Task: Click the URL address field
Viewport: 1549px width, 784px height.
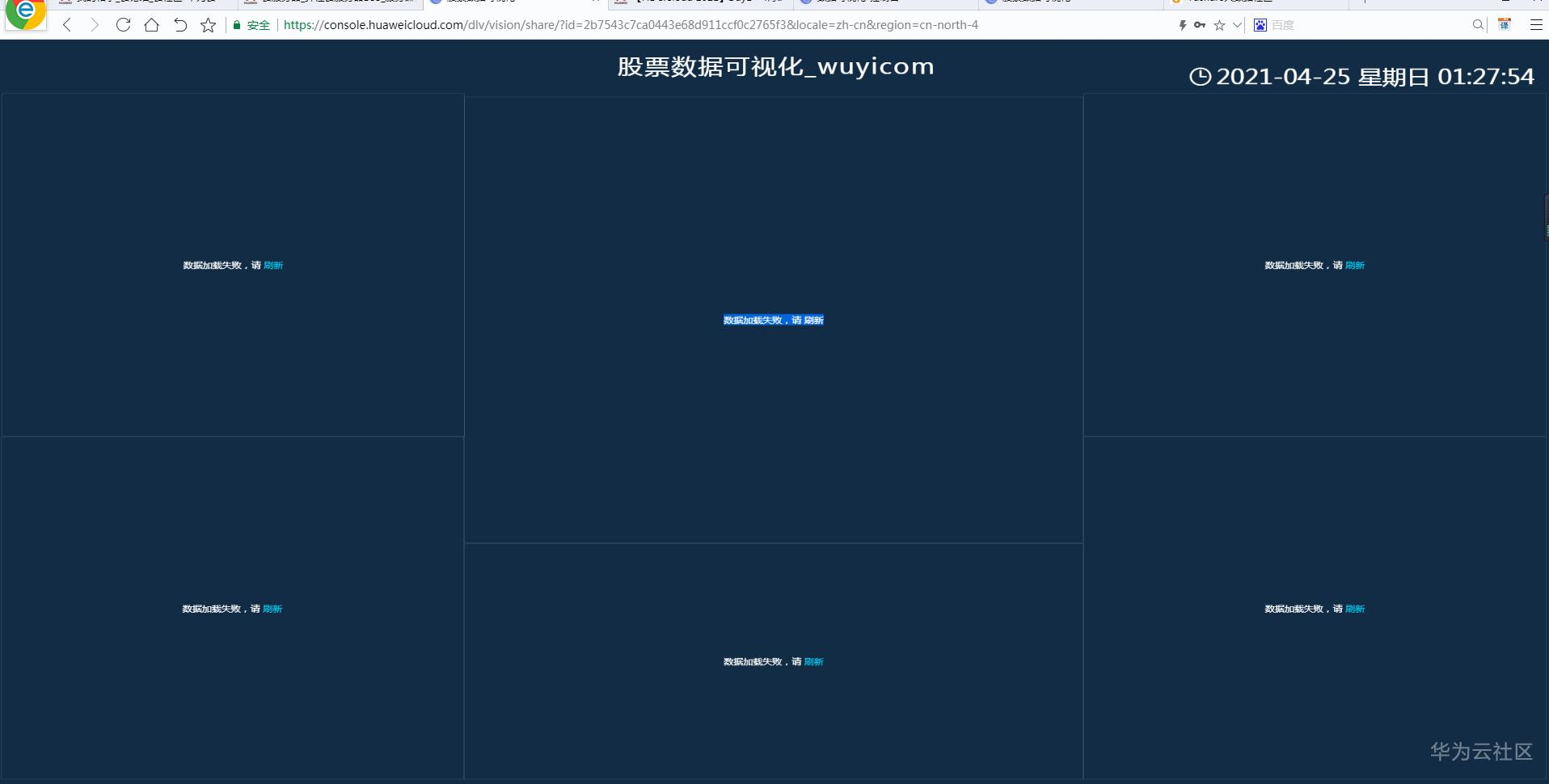Action: (631, 25)
